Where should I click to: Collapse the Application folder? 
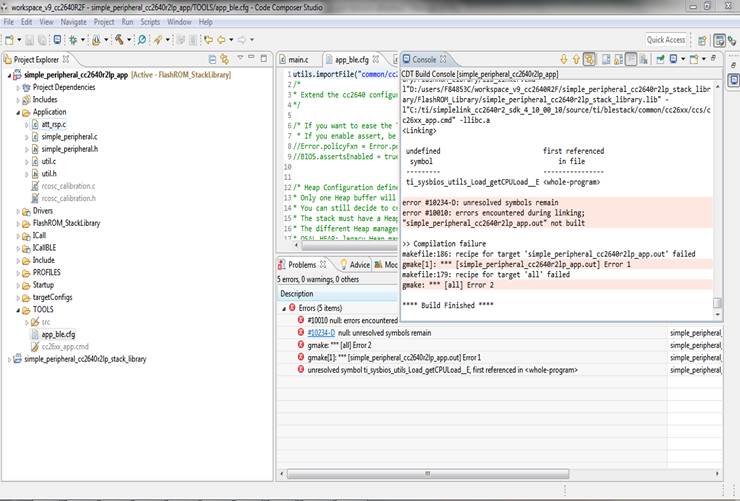point(18,112)
